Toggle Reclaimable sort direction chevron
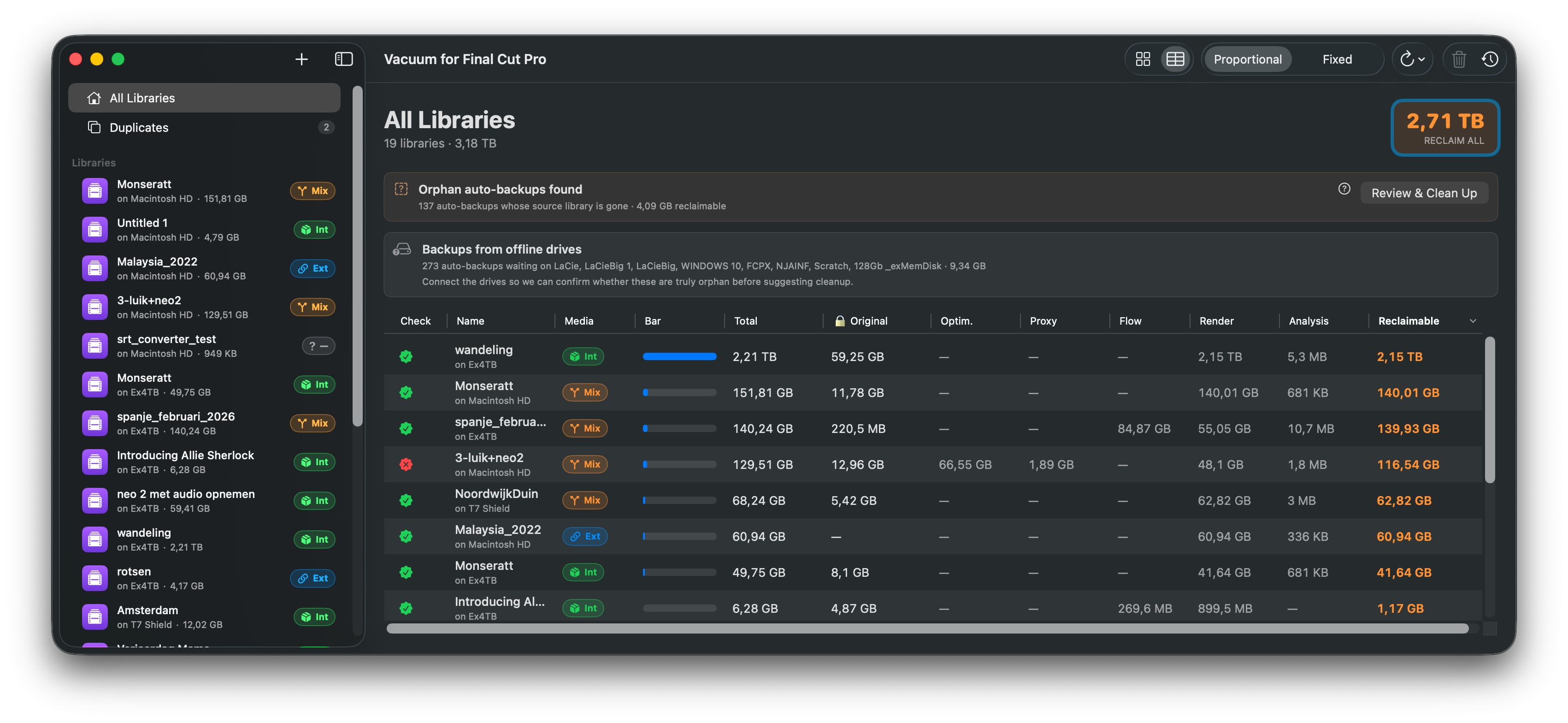The image size is (1568, 723). tap(1473, 321)
